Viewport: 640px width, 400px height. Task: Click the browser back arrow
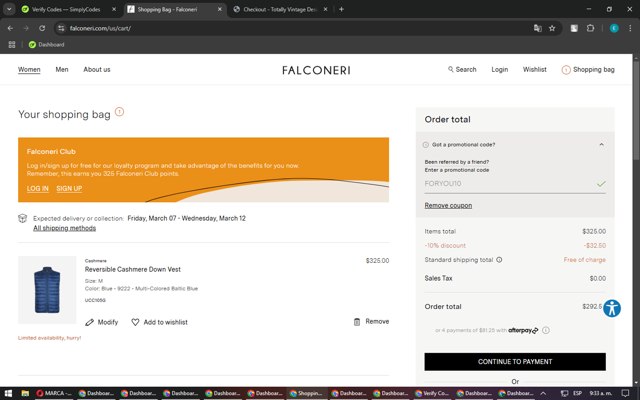pyautogui.click(x=10, y=28)
